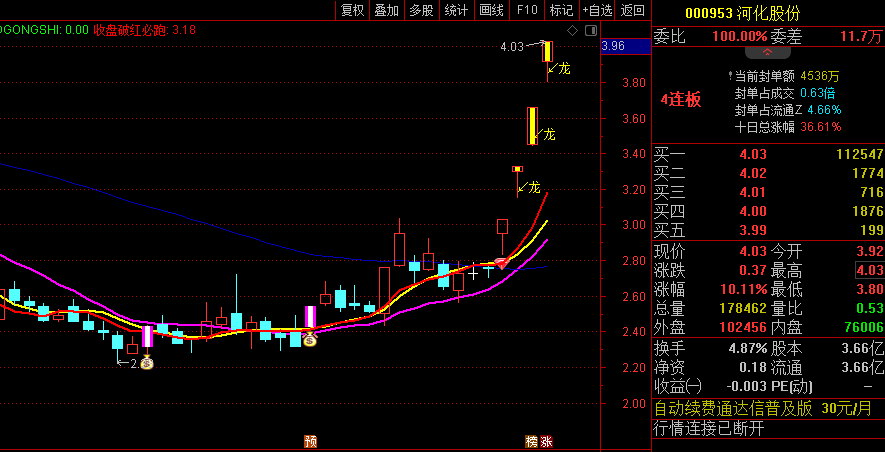Image resolution: width=885 pixels, height=452 pixels.
Task: Click the 买四 4.00 bid row
Action: pos(768,212)
